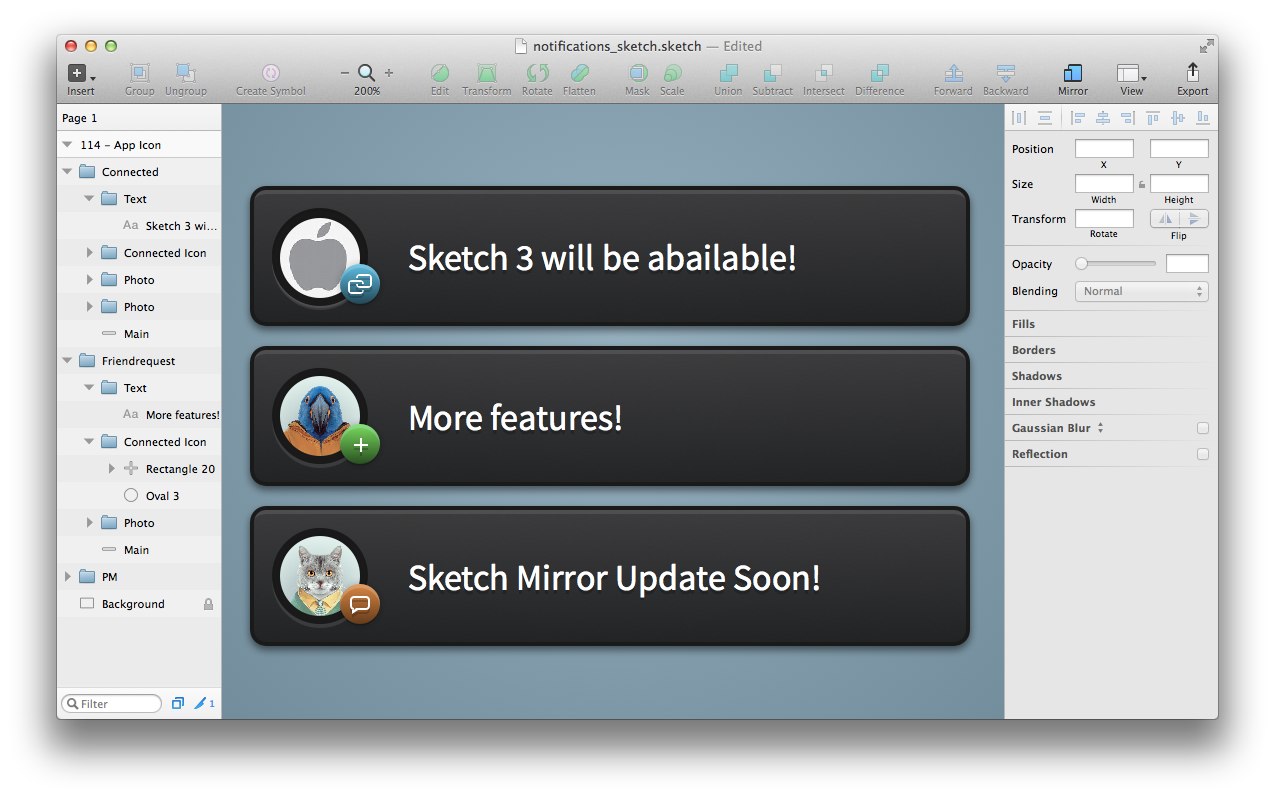Viewport: 1275px width, 798px height.
Task: Toggle the size proportion lock
Action: coord(1142,184)
